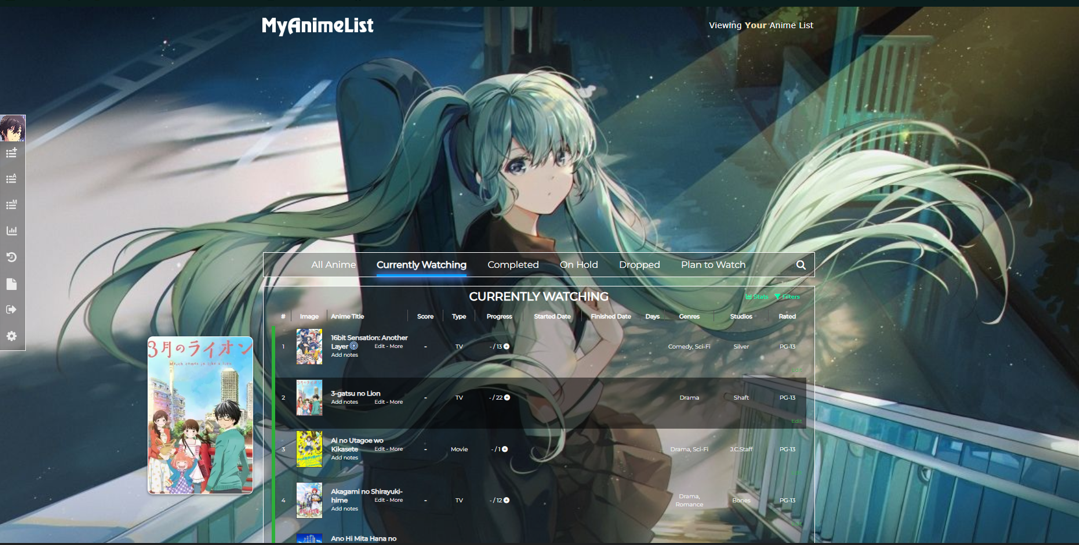
Task: Open the bar-chart statistics icon in sidebar
Action: click(12, 231)
